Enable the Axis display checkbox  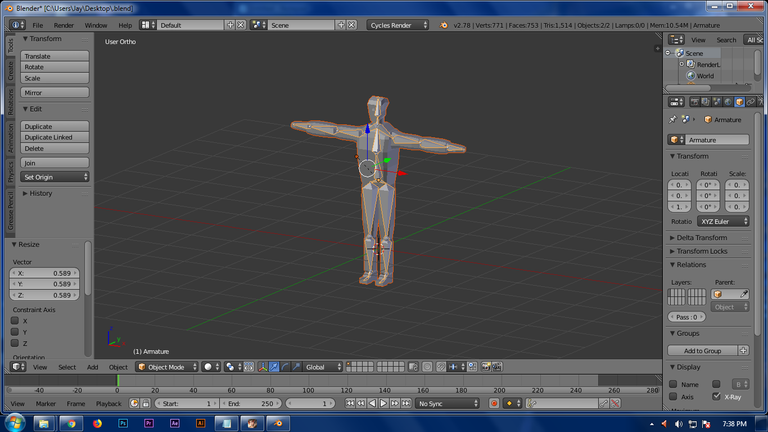[x=673, y=397]
